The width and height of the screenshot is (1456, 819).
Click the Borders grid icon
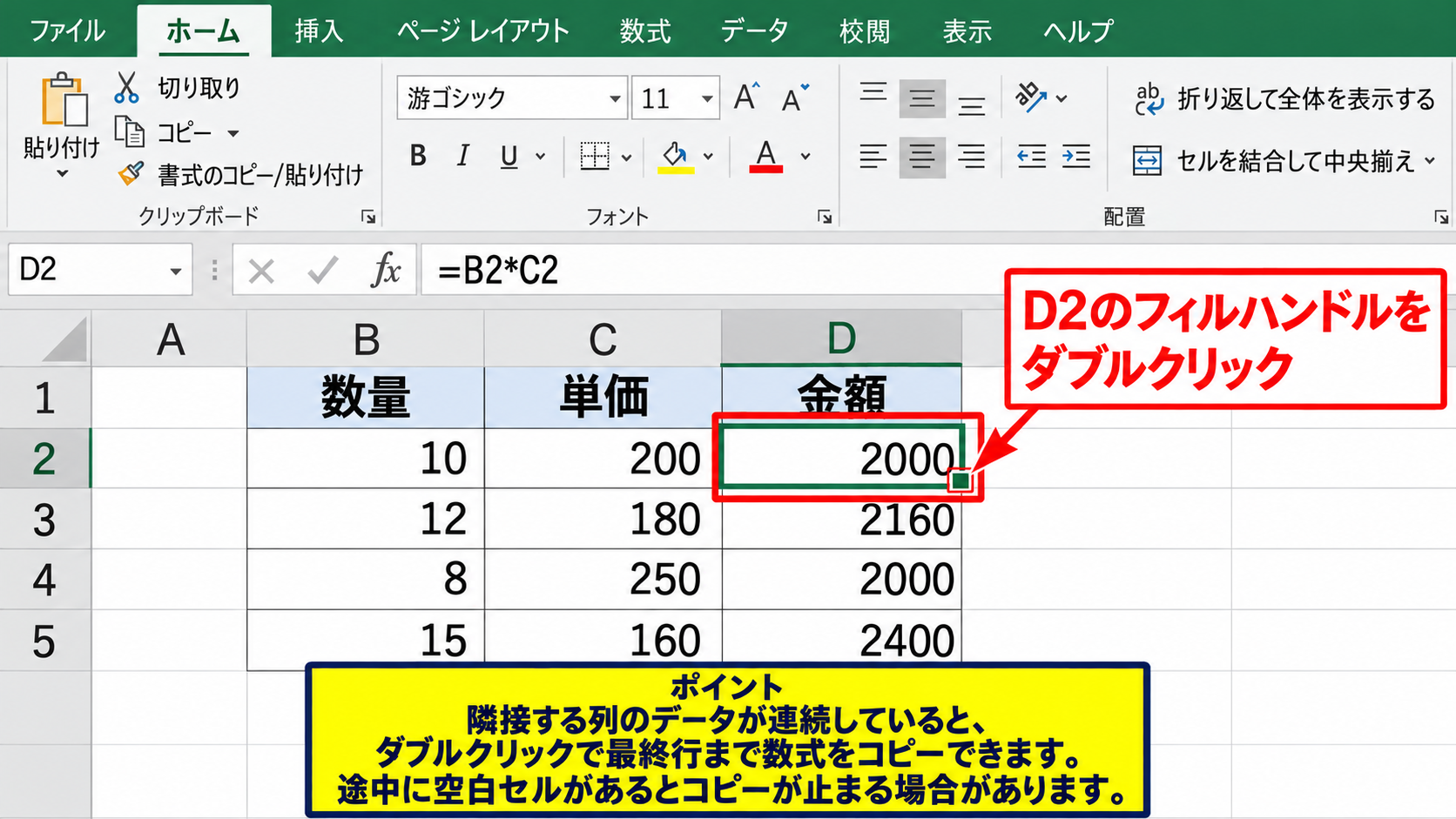[595, 157]
